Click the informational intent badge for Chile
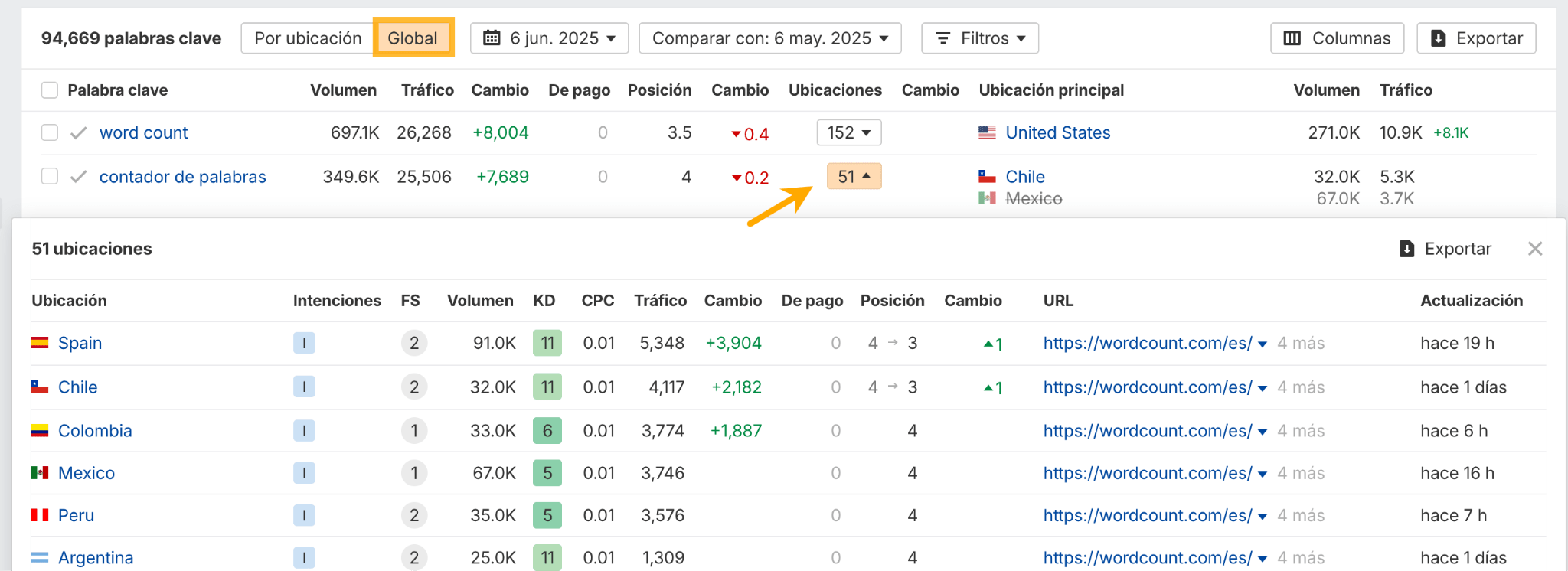 coord(304,387)
